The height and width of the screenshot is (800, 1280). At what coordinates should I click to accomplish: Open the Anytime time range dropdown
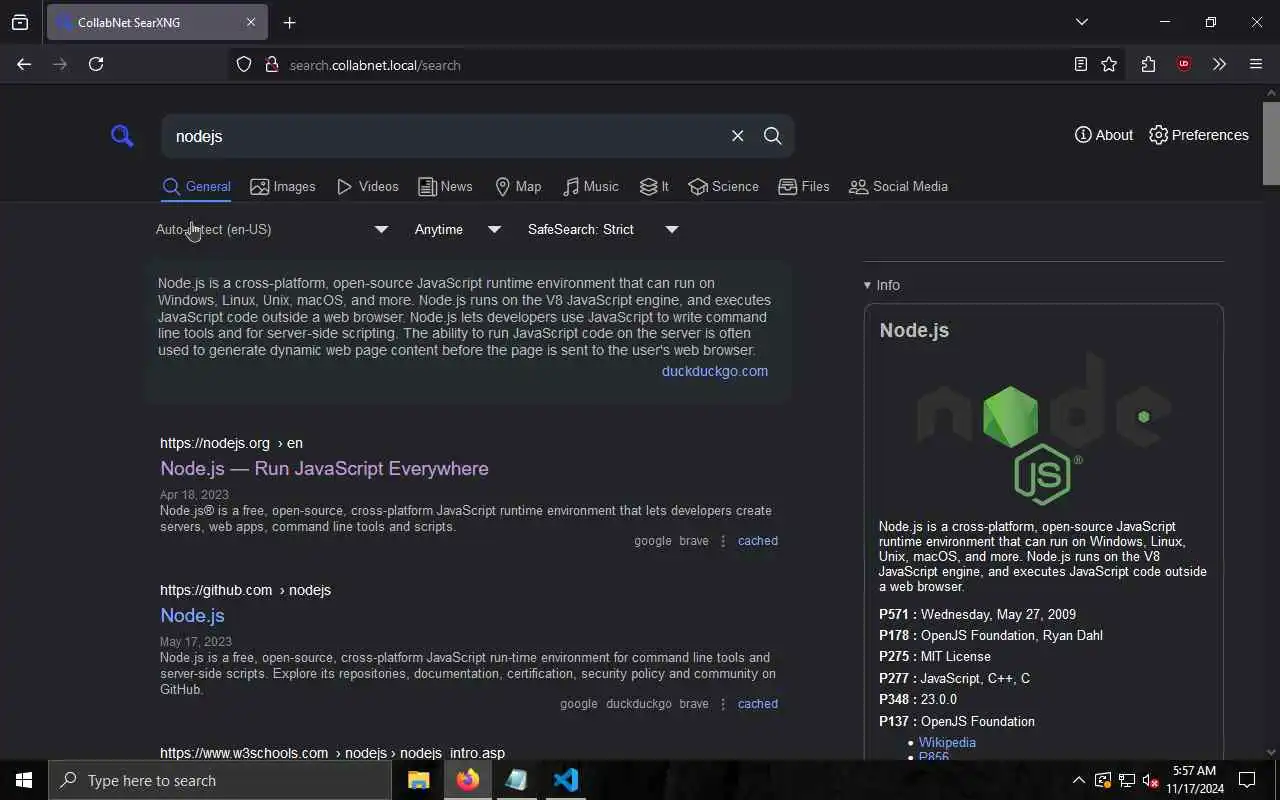tap(458, 230)
